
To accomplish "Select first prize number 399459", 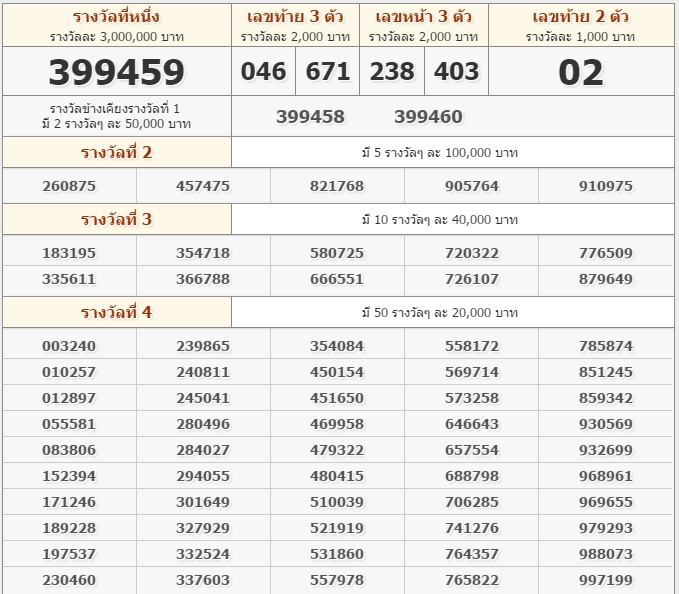I will [116, 72].
